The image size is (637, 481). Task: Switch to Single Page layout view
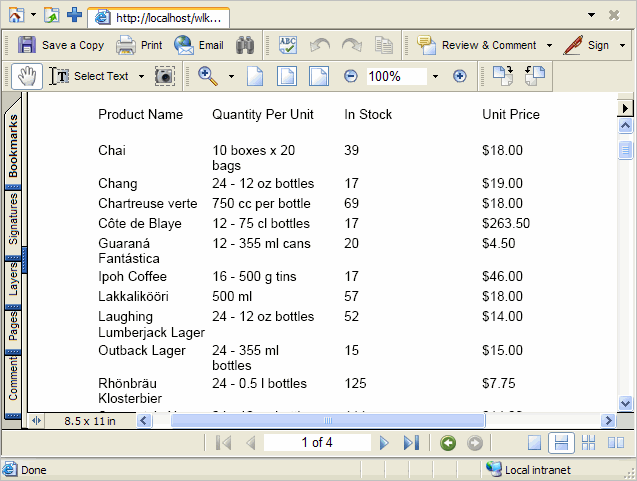point(536,443)
